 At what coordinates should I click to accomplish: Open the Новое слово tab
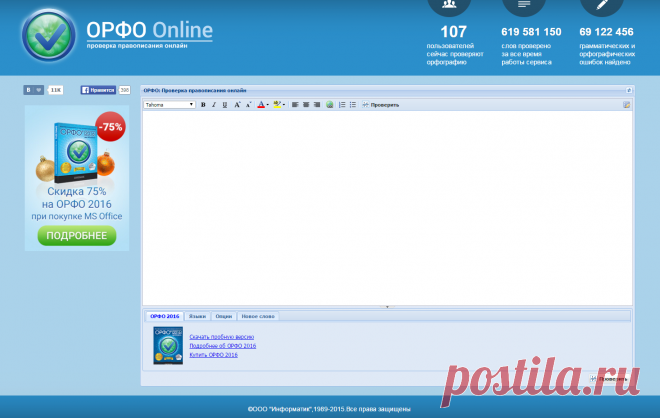coord(257,316)
